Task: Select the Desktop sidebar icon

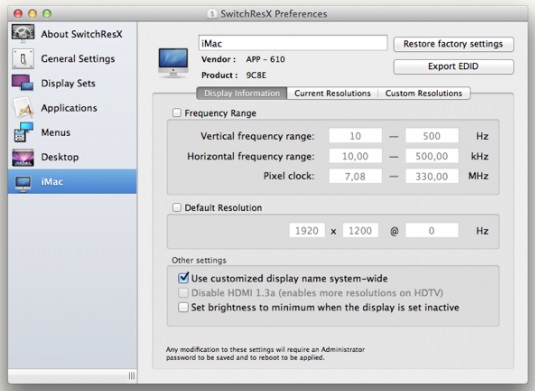Action: point(23,157)
